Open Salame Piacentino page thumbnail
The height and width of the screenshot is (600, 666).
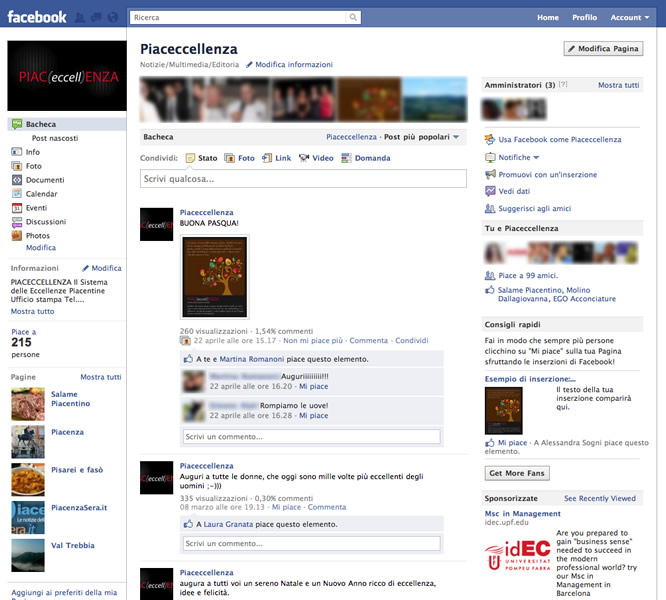(x=28, y=404)
